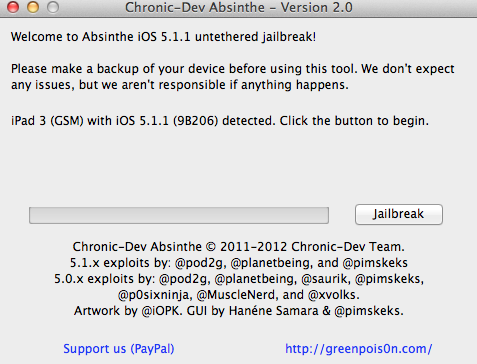Viewport: 477px width, 364px height.
Task: Click the empty jailbreak progress bar
Action: pos(179,215)
